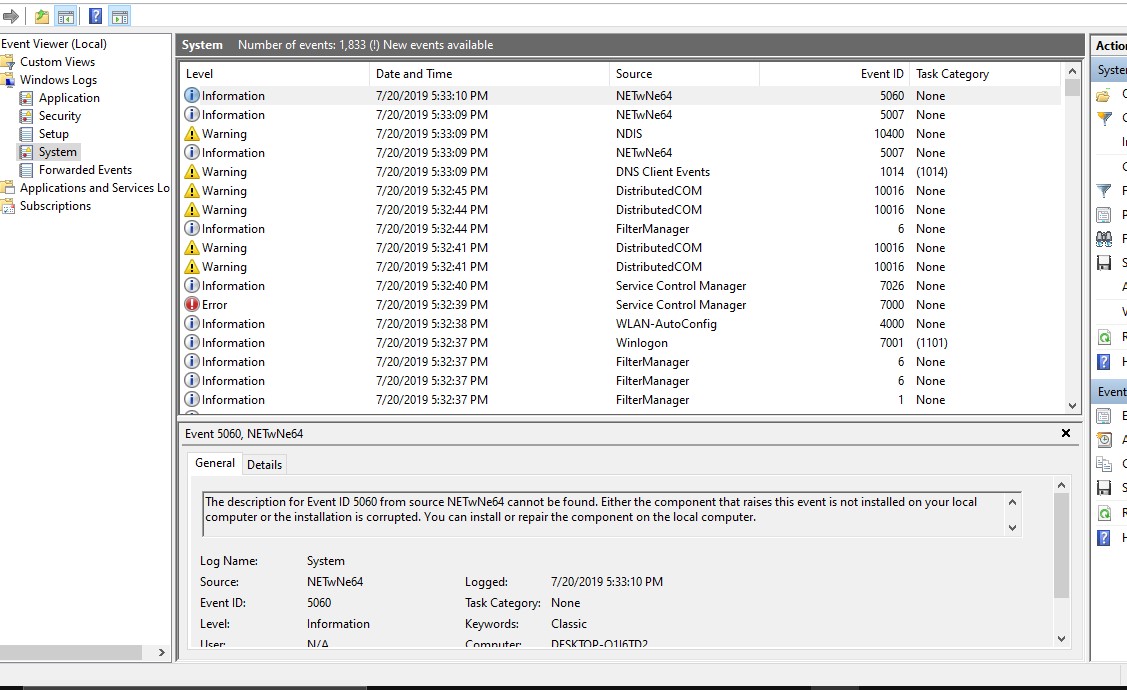Click the Up One Level folder icon
1127x690 pixels.
coord(41,16)
